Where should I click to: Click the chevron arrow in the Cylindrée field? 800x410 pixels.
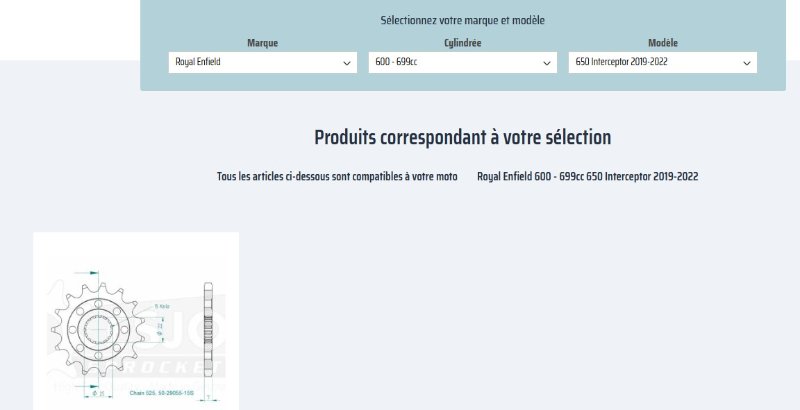pyautogui.click(x=547, y=63)
